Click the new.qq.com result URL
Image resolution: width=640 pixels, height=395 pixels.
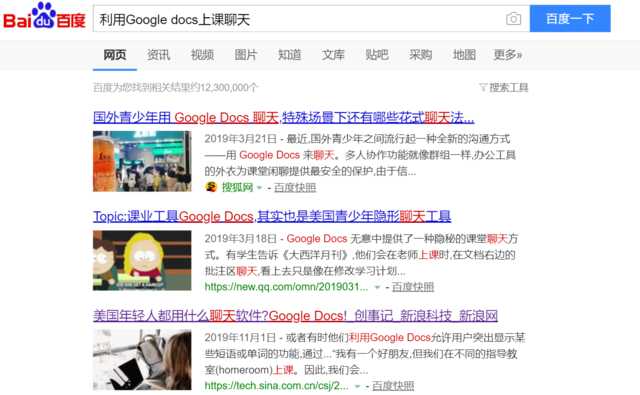(286, 287)
